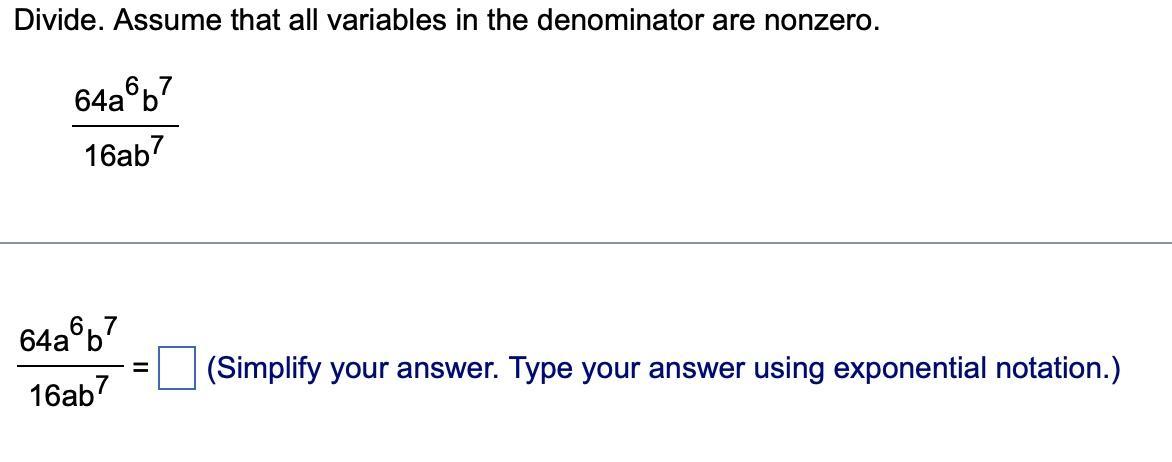Click the horizontal divider line between sections
The width and height of the screenshot is (1172, 462).
click(x=586, y=243)
